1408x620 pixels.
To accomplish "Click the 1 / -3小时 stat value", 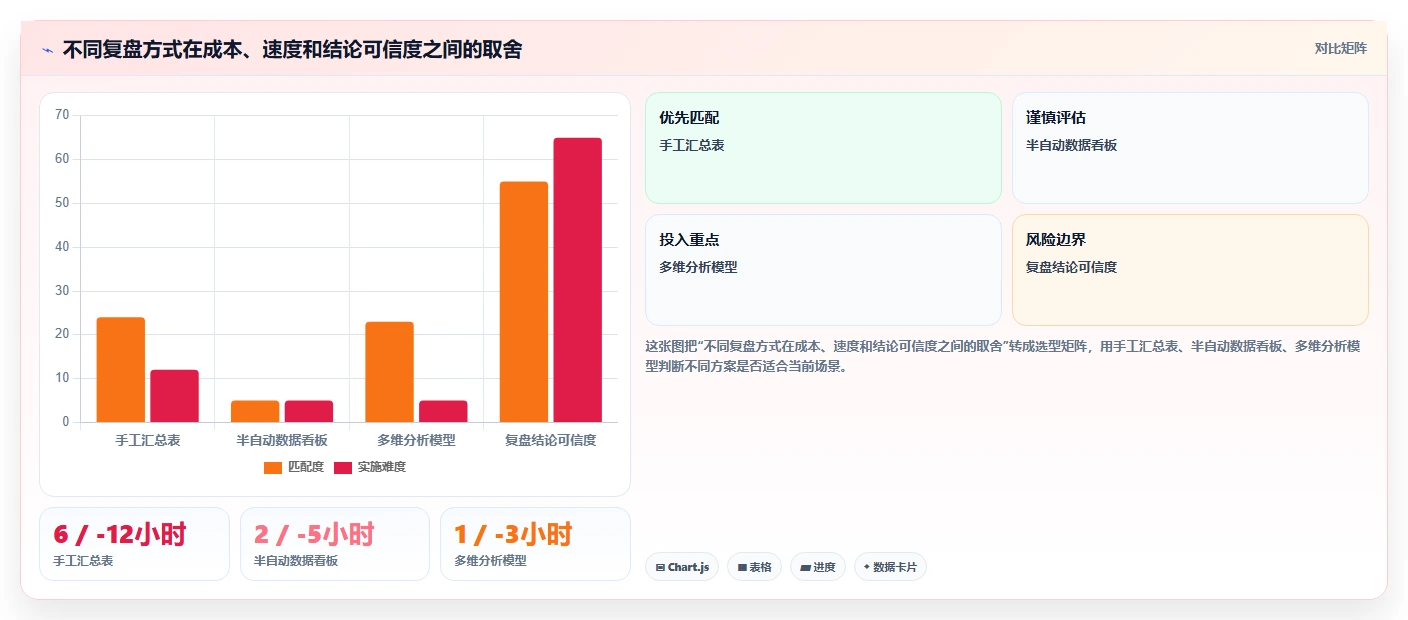I will coord(513,534).
